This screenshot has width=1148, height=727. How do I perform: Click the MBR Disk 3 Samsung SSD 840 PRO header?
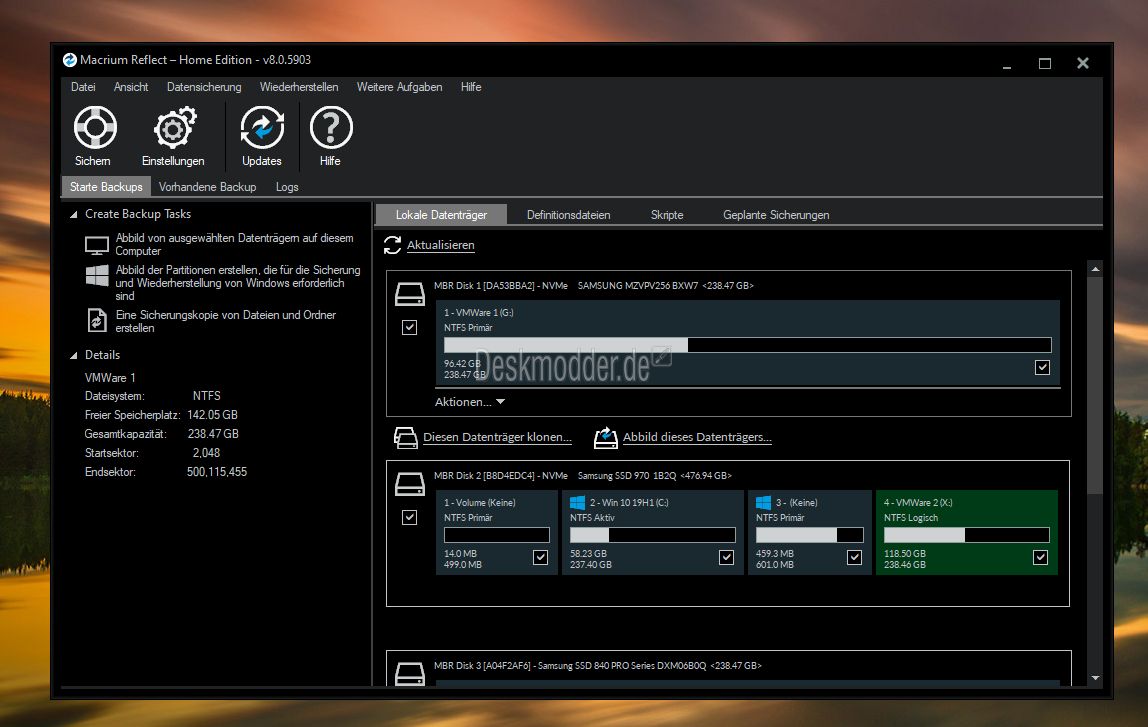pyautogui.click(x=597, y=666)
